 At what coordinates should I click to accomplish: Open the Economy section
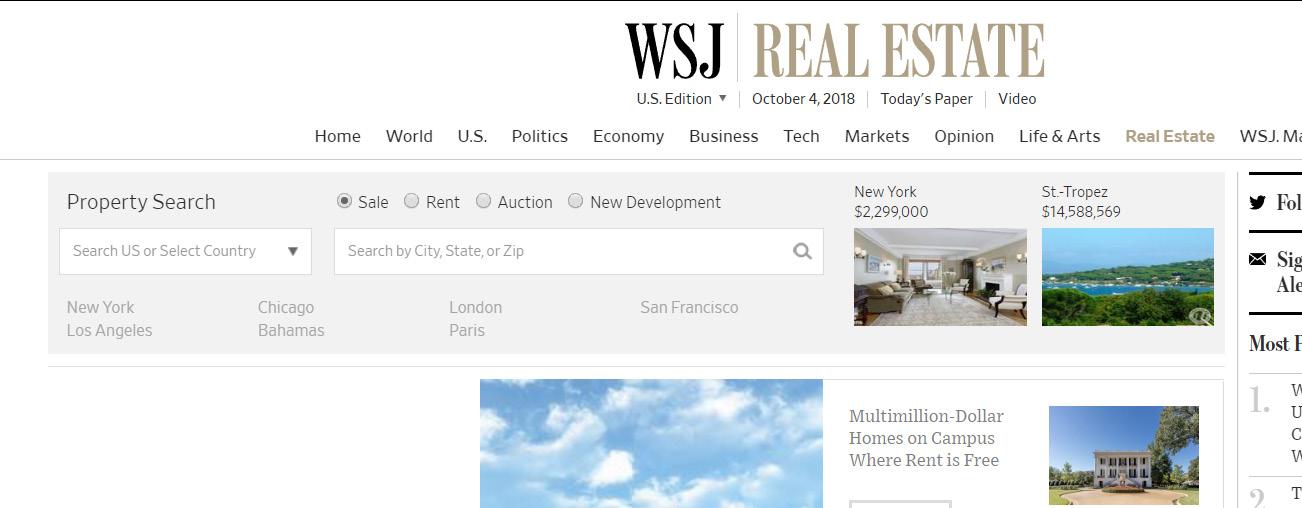coord(628,136)
